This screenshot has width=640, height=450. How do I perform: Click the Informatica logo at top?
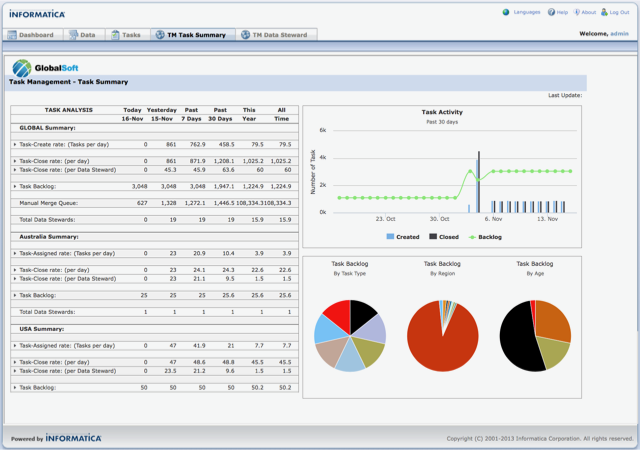(37, 14)
